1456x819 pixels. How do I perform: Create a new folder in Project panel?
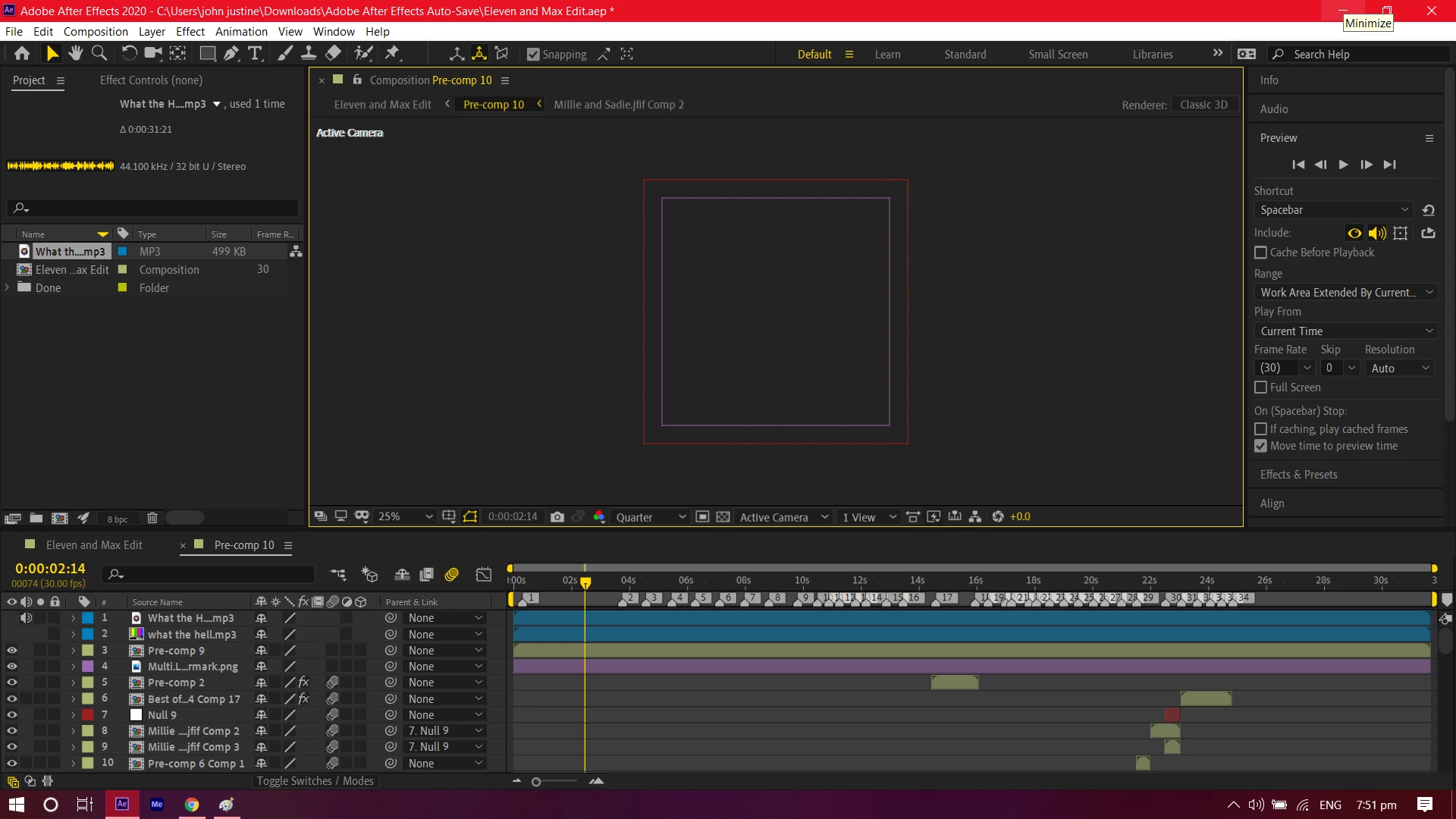coord(36,518)
